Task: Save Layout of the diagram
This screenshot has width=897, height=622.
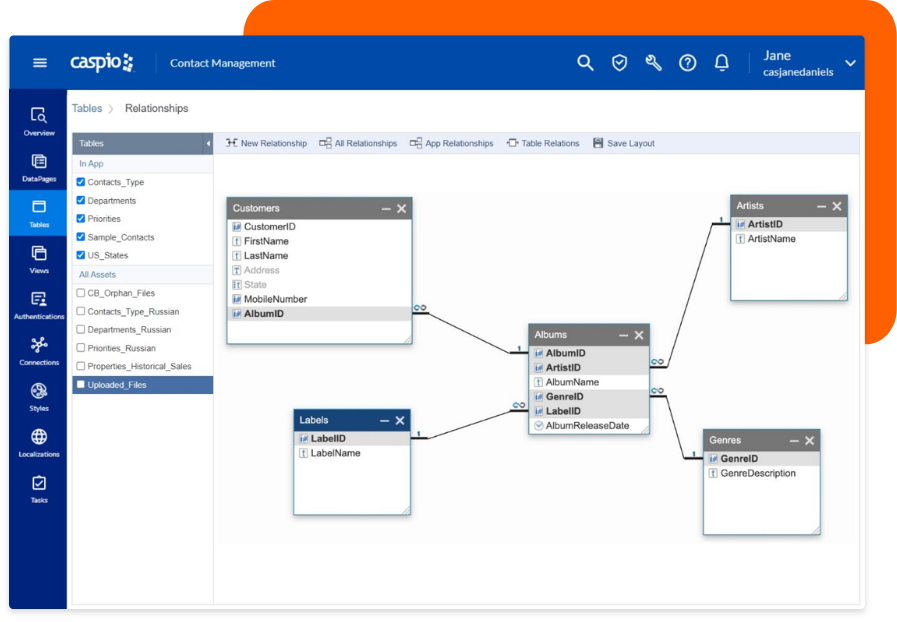Action: pyautogui.click(x=624, y=143)
